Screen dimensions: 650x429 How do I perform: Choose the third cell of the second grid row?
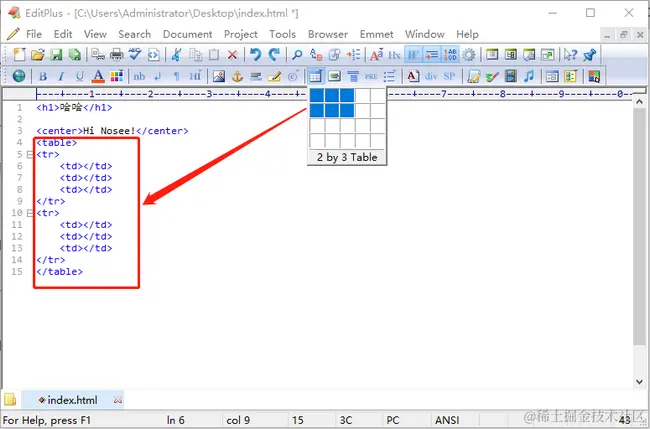[x=347, y=110]
